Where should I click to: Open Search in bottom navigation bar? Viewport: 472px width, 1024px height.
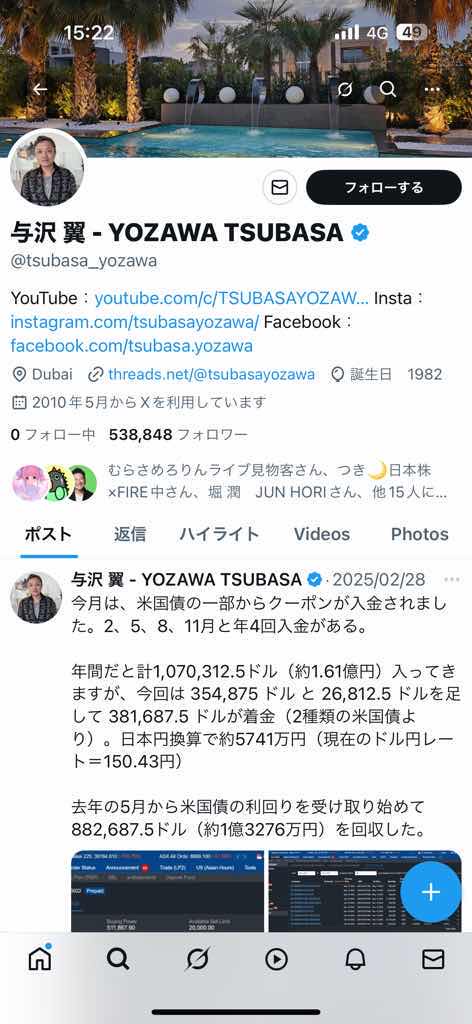tap(118, 959)
